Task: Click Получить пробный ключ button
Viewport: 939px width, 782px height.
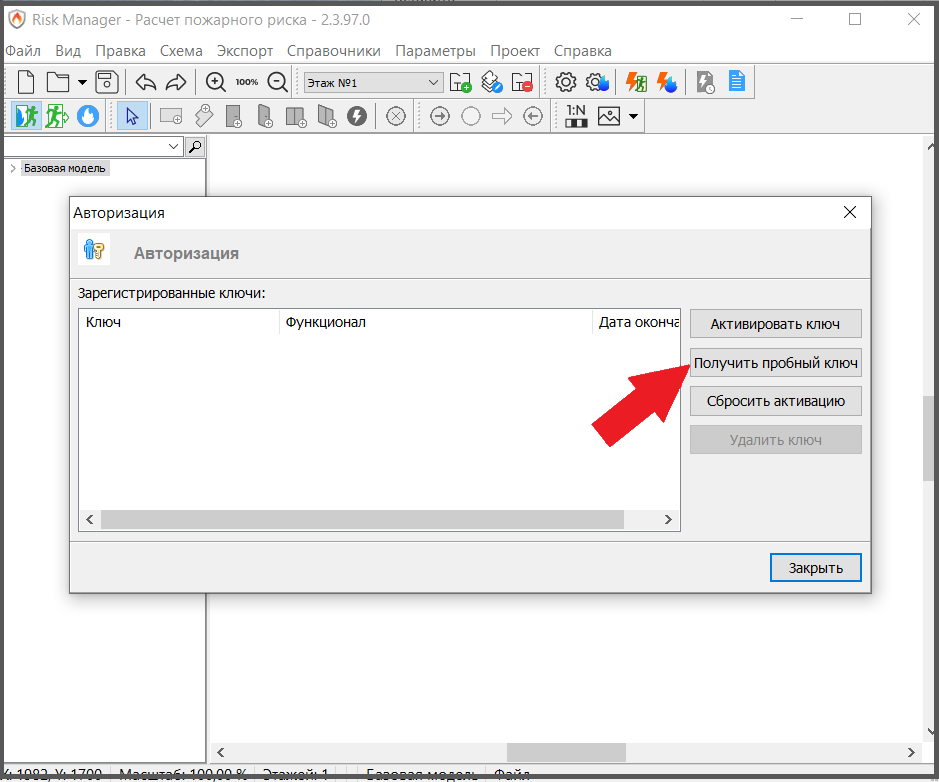Action: tap(776, 363)
